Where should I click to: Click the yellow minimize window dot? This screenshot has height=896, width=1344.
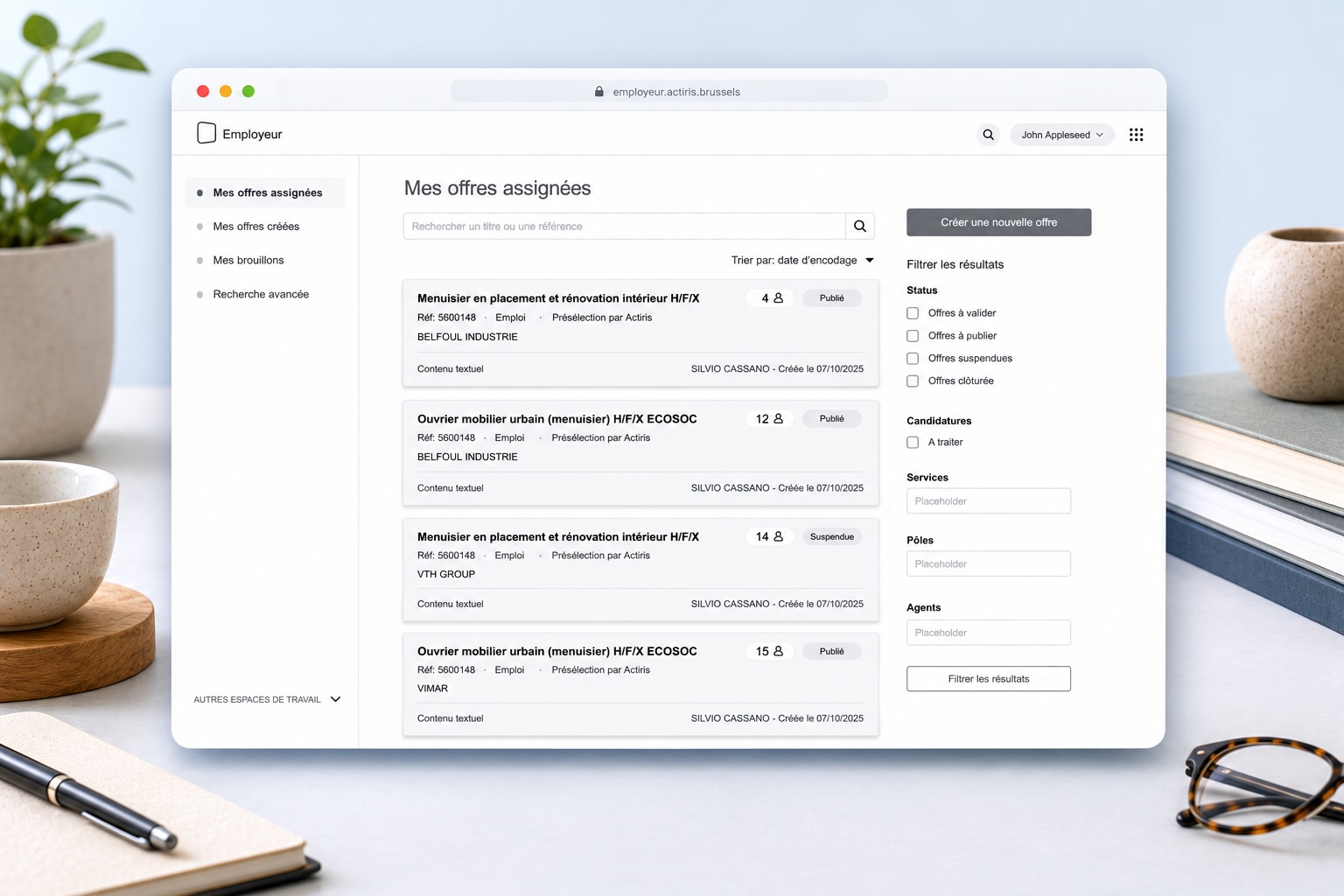pos(226,91)
